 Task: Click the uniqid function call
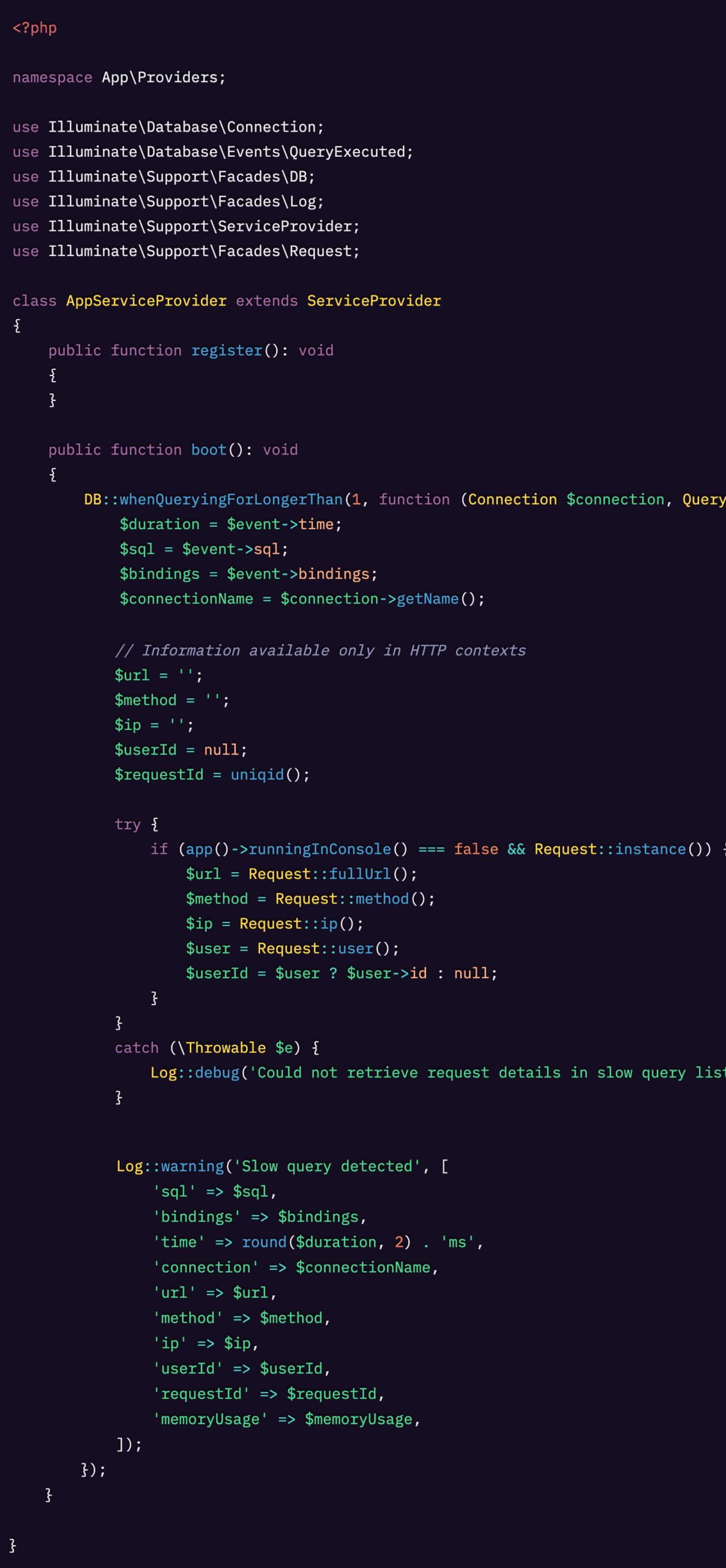257,775
